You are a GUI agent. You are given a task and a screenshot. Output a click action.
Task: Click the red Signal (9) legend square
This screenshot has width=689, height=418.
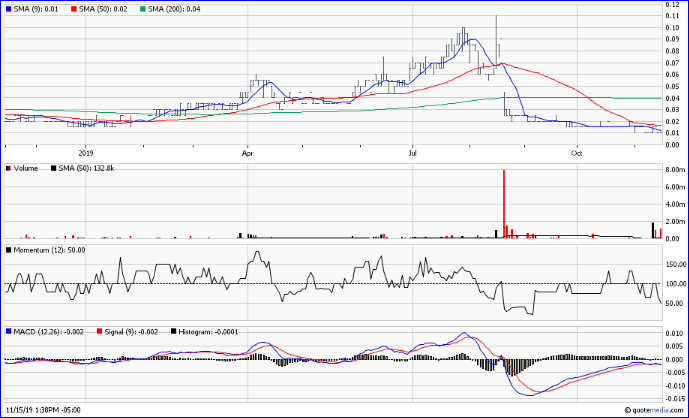(x=99, y=330)
